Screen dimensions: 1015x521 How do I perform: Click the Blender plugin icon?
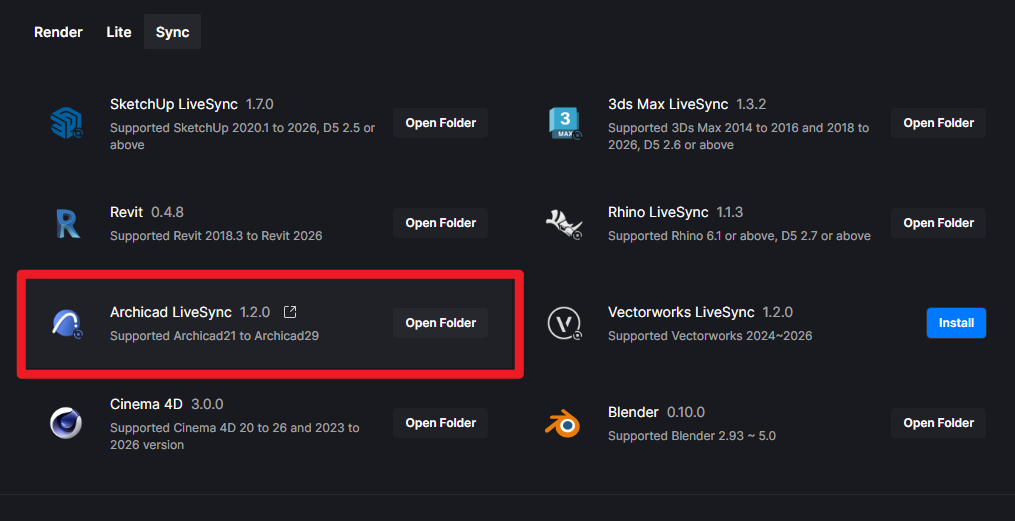[x=564, y=423]
